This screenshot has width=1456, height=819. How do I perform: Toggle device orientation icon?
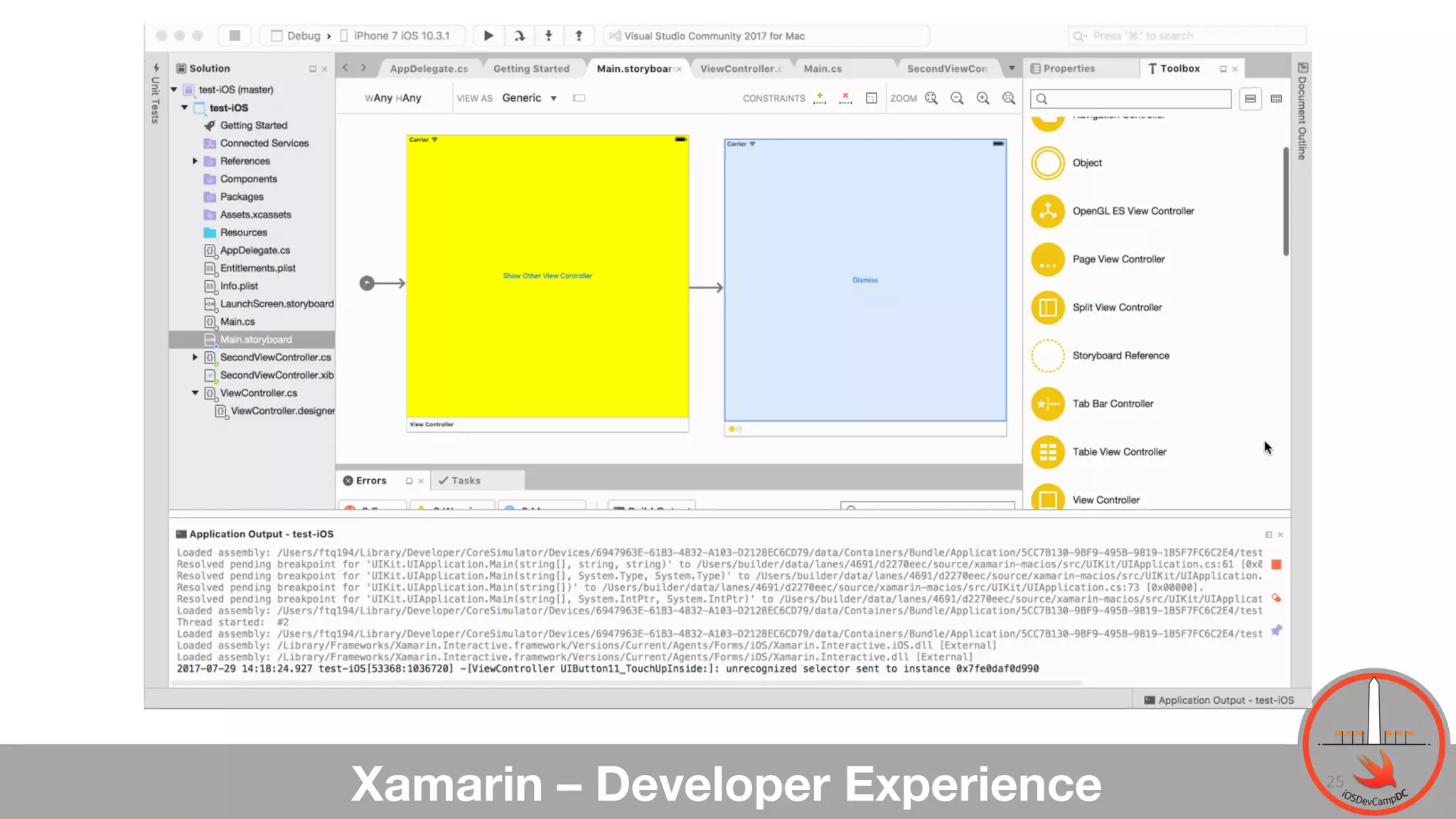click(x=579, y=98)
